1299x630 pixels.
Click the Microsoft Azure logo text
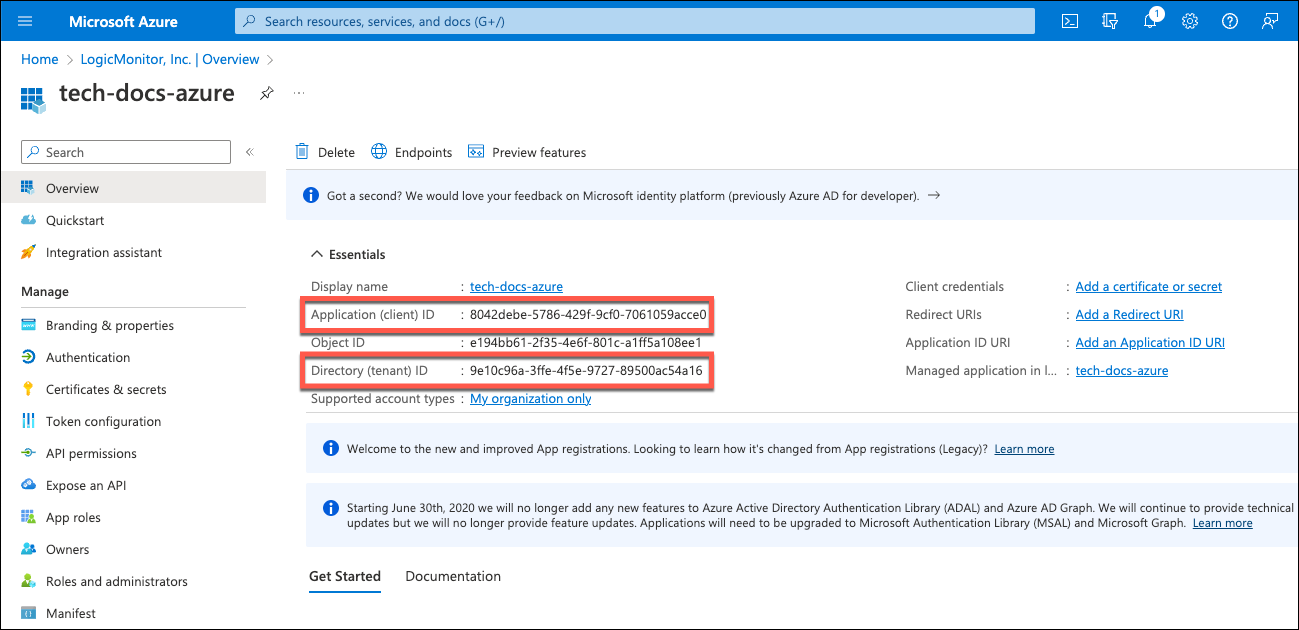(x=123, y=21)
